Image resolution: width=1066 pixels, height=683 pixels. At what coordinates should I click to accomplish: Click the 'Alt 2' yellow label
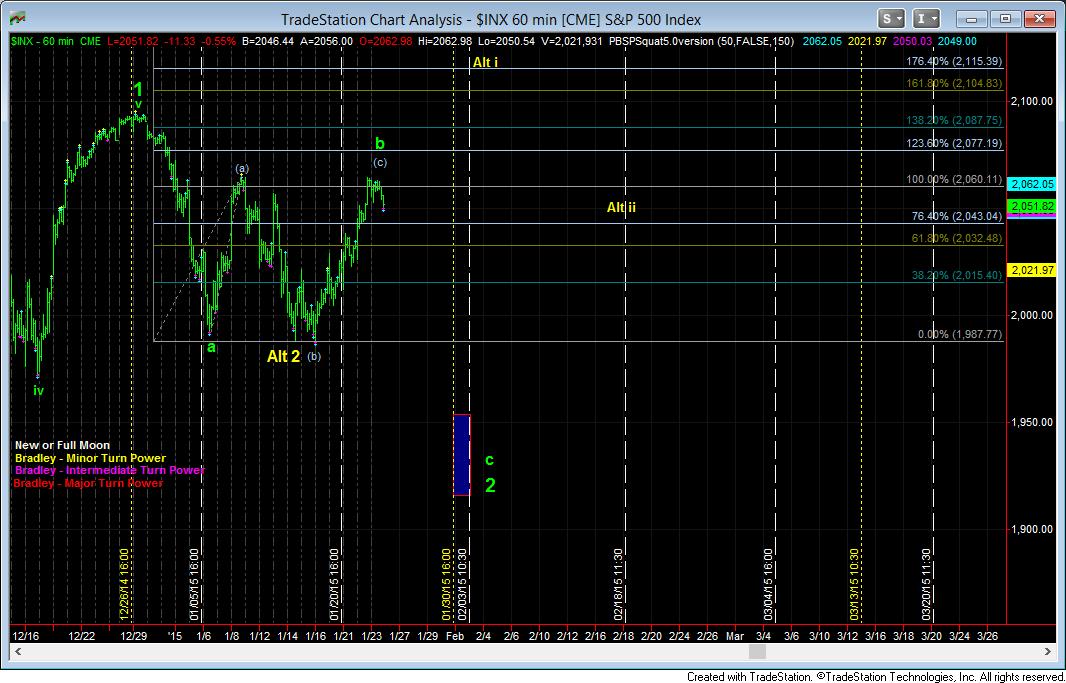click(x=283, y=356)
